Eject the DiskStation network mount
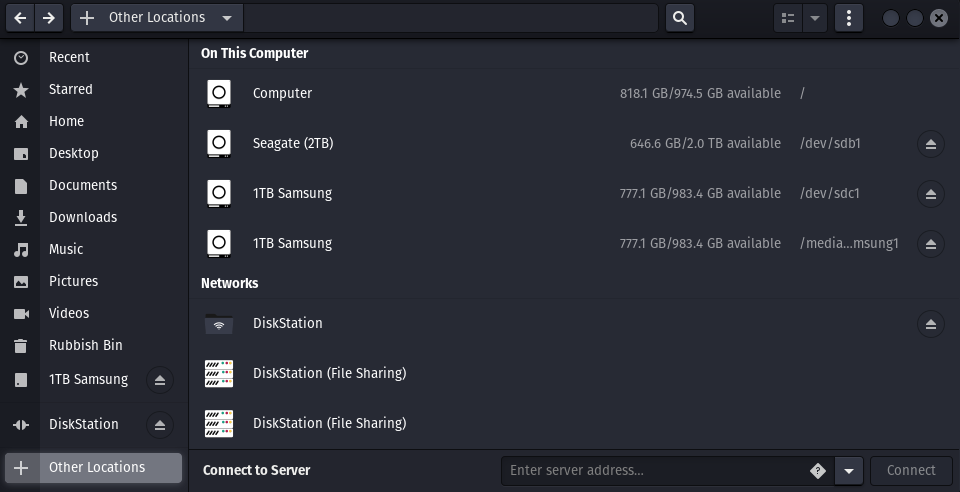 [931, 324]
